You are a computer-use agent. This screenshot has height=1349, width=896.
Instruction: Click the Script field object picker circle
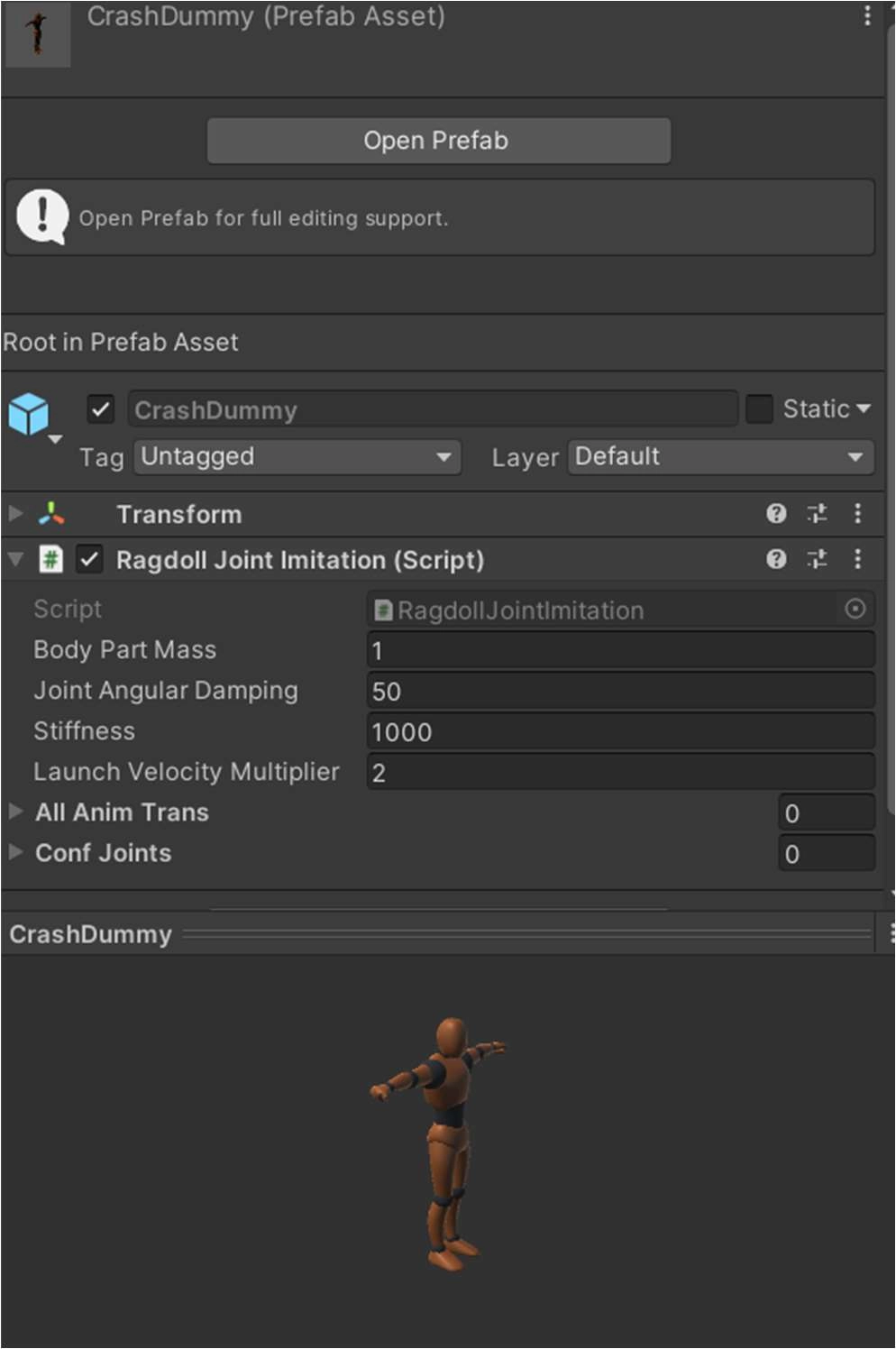pos(855,610)
